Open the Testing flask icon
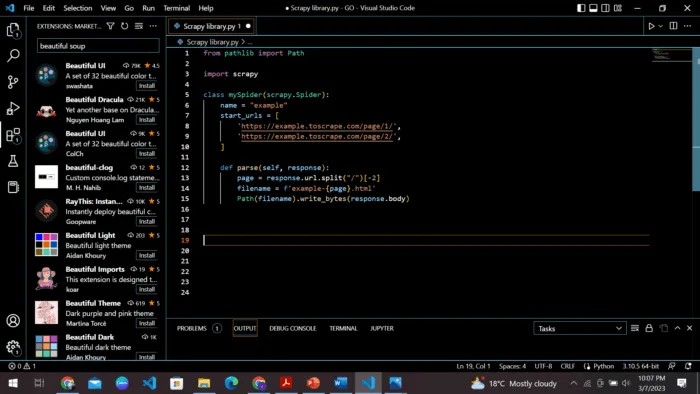This screenshot has height=394, width=700. pyautogui.click(x=13, y=161)
